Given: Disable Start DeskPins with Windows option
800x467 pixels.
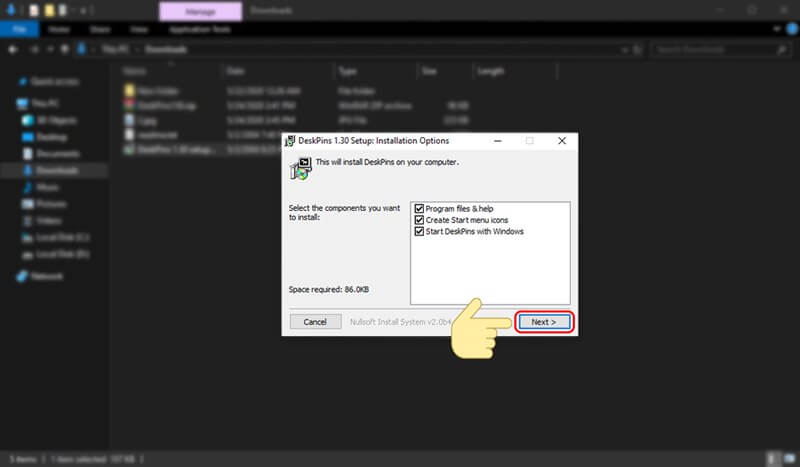Looking at the screenshot, I should (x=419, y=231).
